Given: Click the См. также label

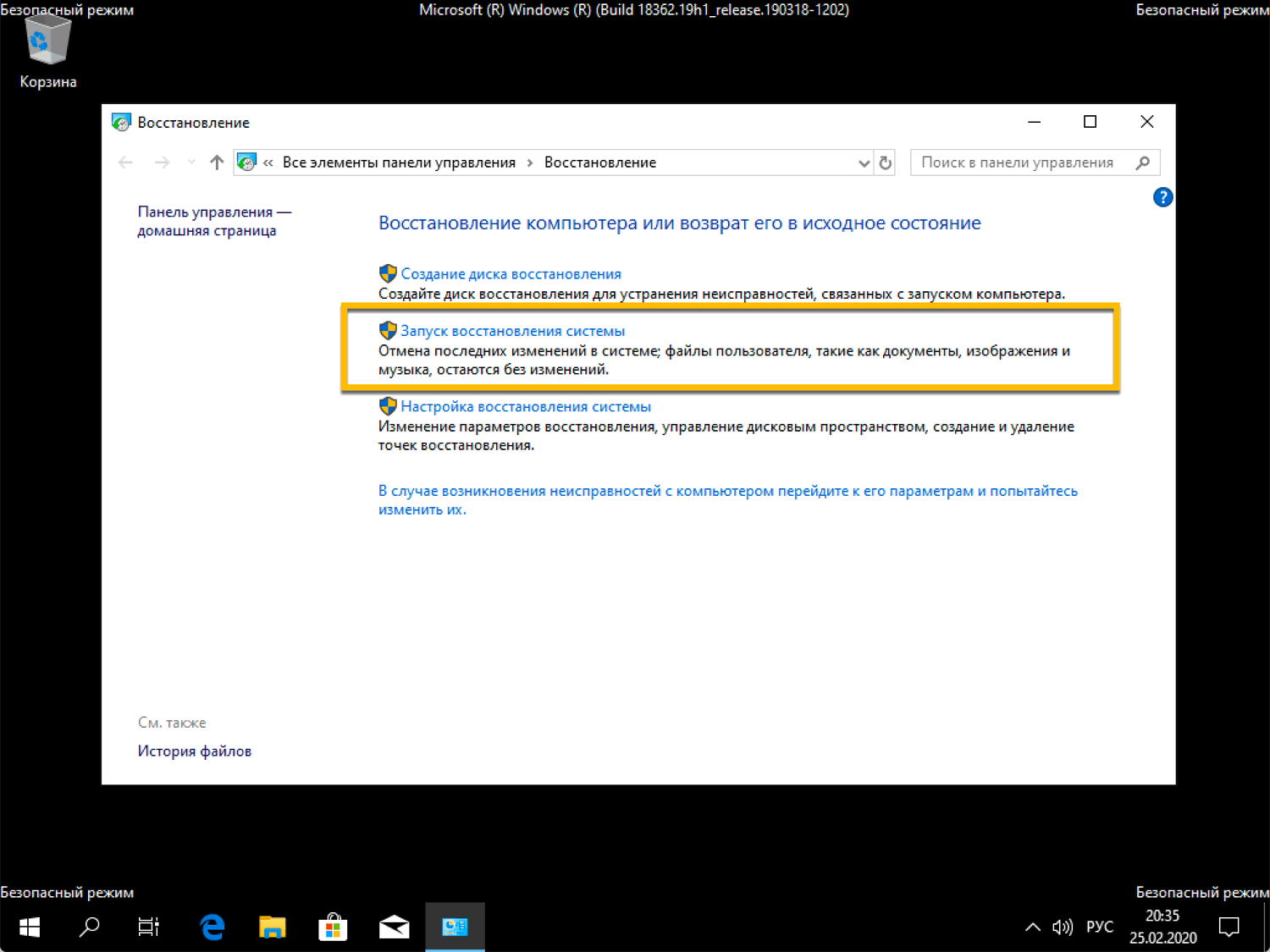Looking at the screenshot, I should [172, 723].
